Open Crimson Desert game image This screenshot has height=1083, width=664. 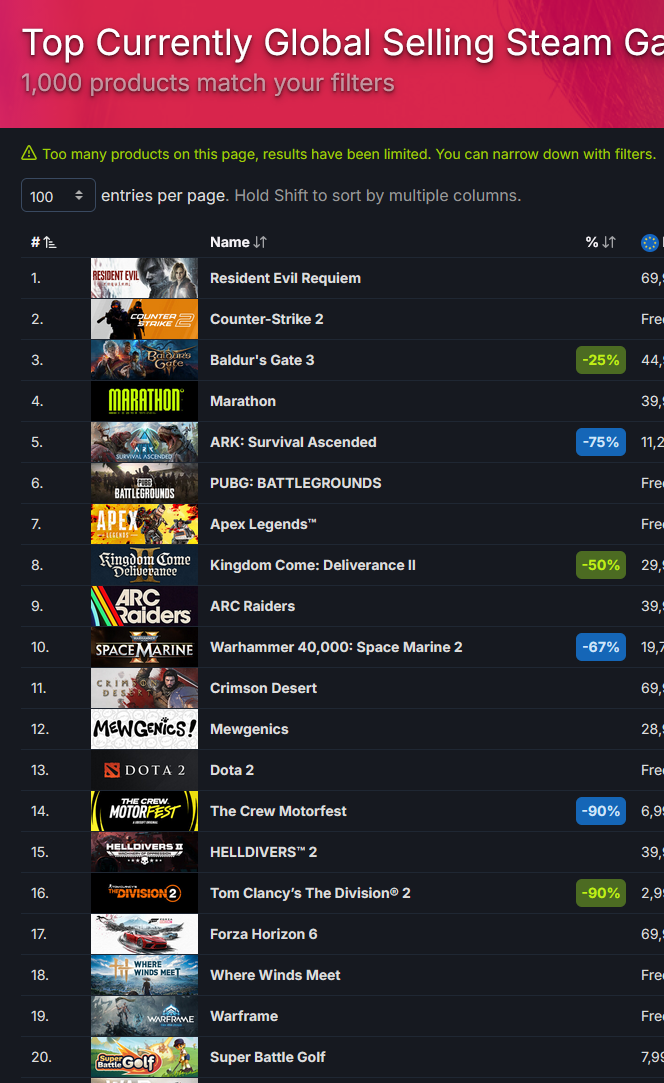coord(144,688)
